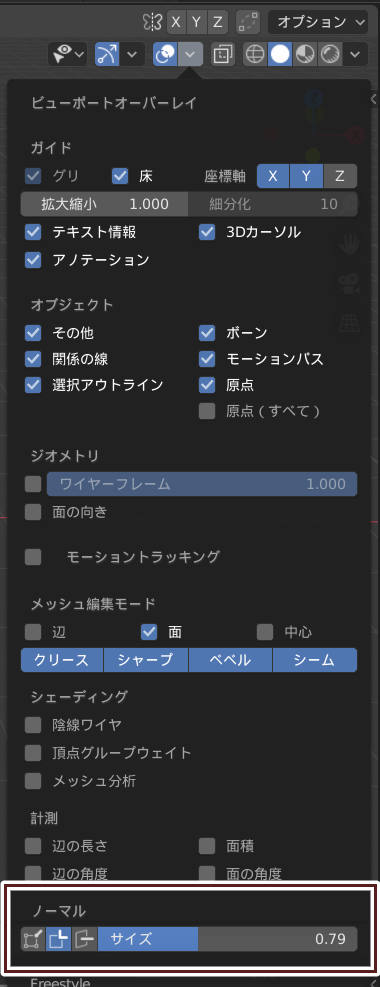
Task: Toggle split normals display icon
Action: (59, 940)
